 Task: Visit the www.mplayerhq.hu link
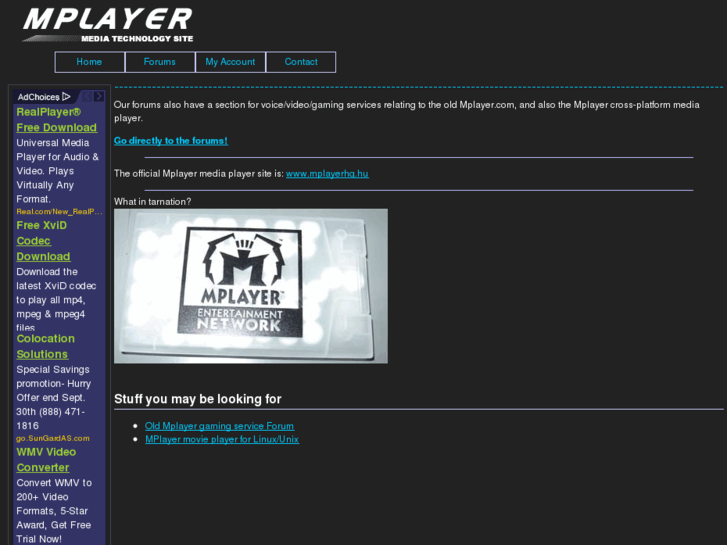pos(327,173)
